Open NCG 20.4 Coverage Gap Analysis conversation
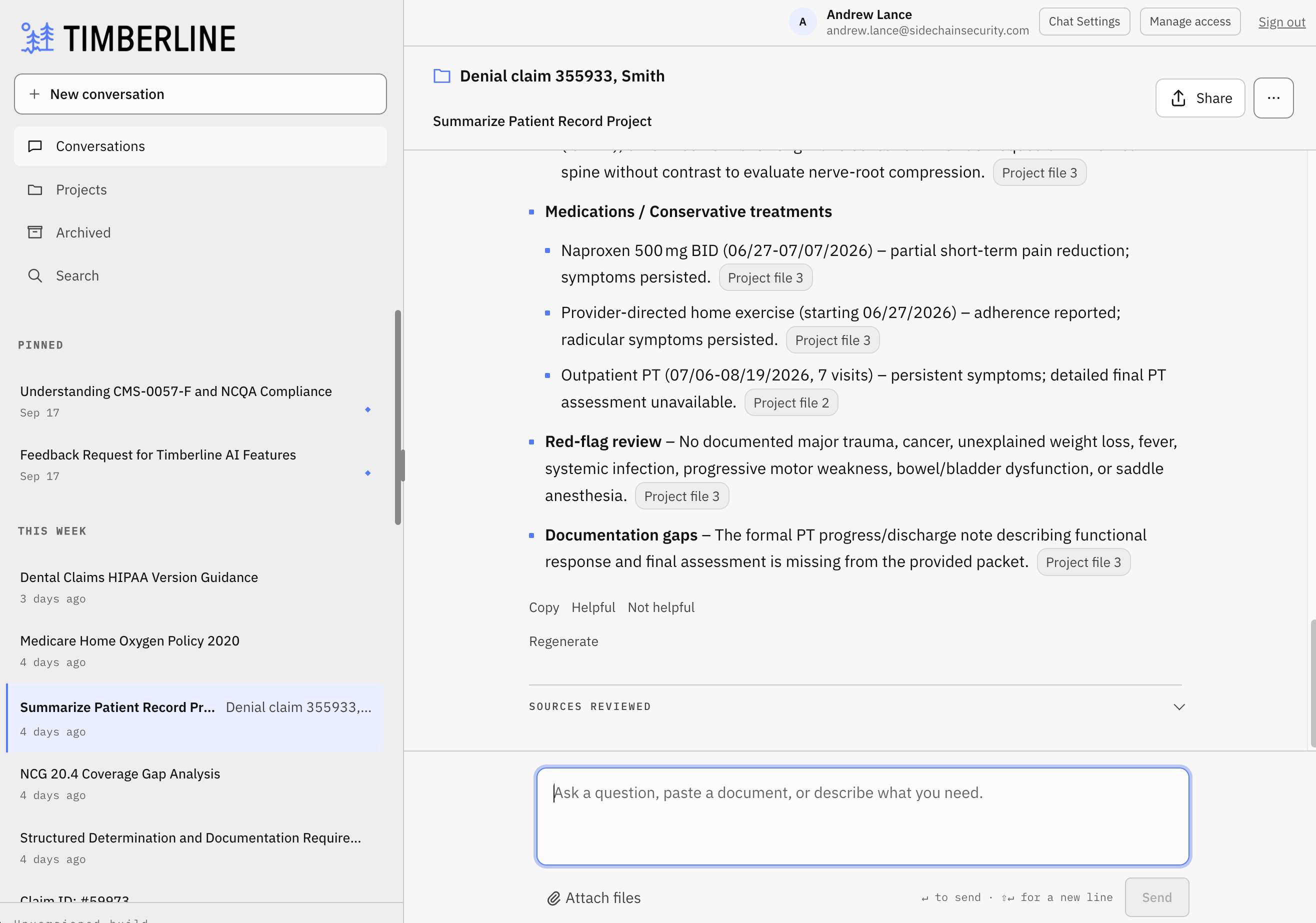 pyautogui.click(x=195, y=783)
